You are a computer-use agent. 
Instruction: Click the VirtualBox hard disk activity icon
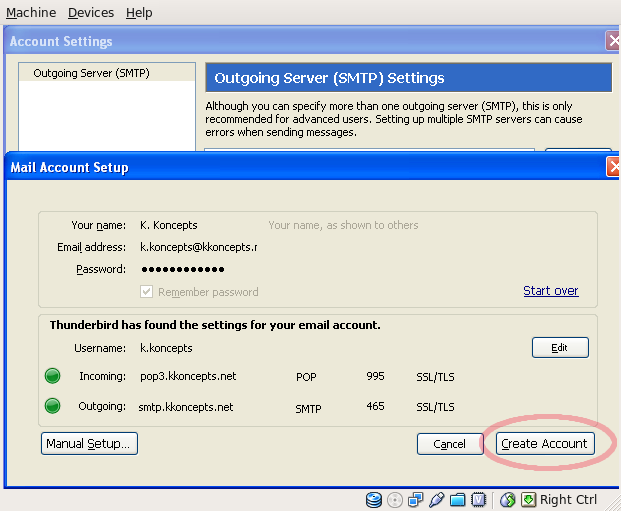click(373, 500)
